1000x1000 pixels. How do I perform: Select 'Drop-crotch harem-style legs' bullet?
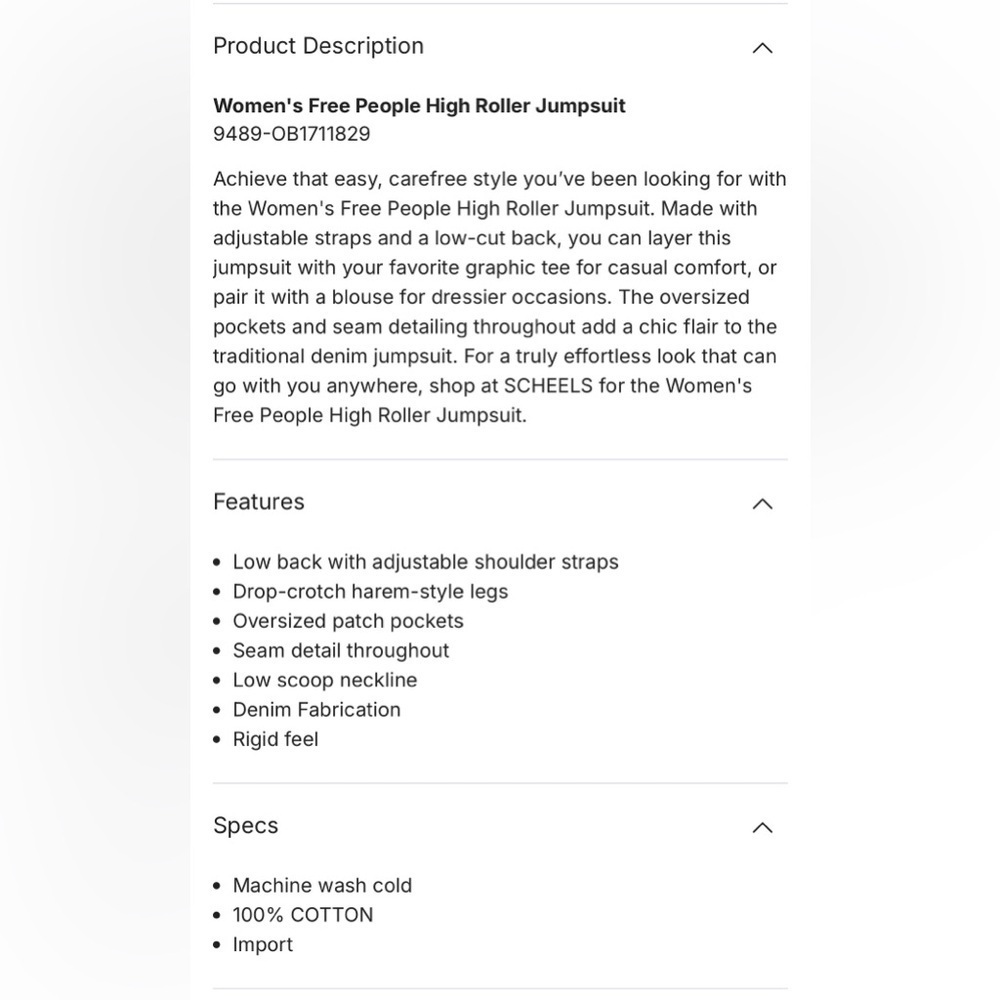370,592
